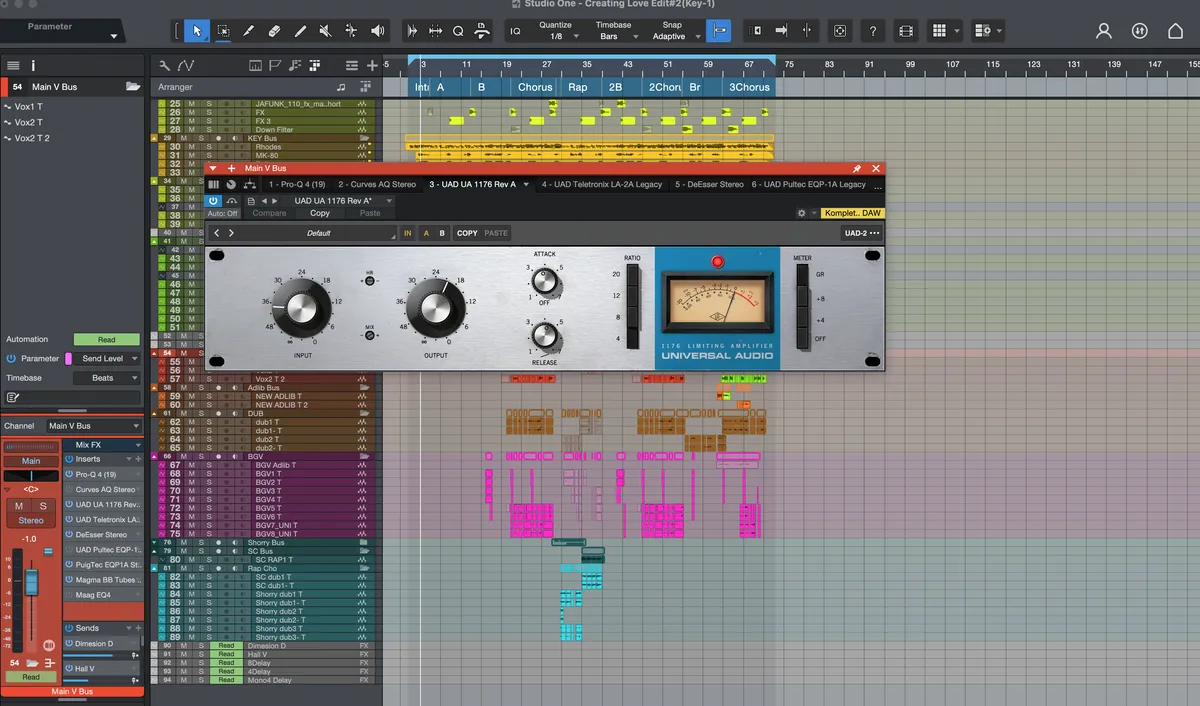Switch to the 2 - Curves AQ Stereo tab
Screen dimensions: 1200x706
pyautogui.click(x=377, y=184)
